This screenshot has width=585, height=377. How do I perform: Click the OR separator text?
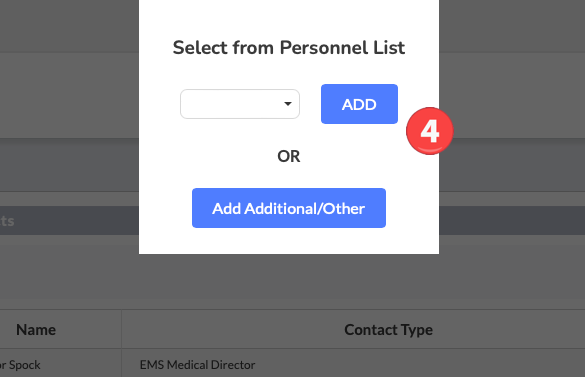tap(289, 156)
